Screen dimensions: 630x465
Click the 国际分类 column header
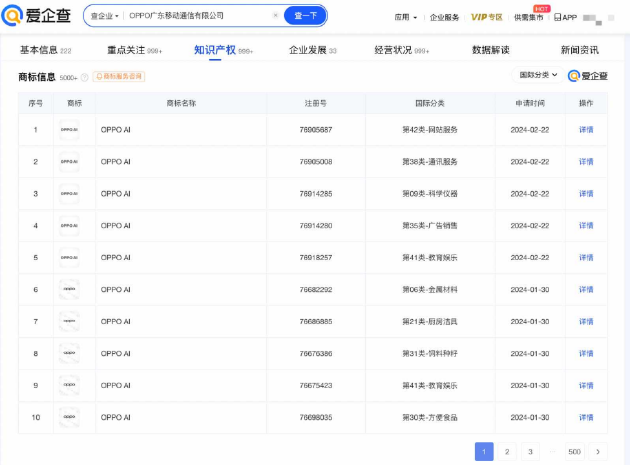[x=430, y=103]
